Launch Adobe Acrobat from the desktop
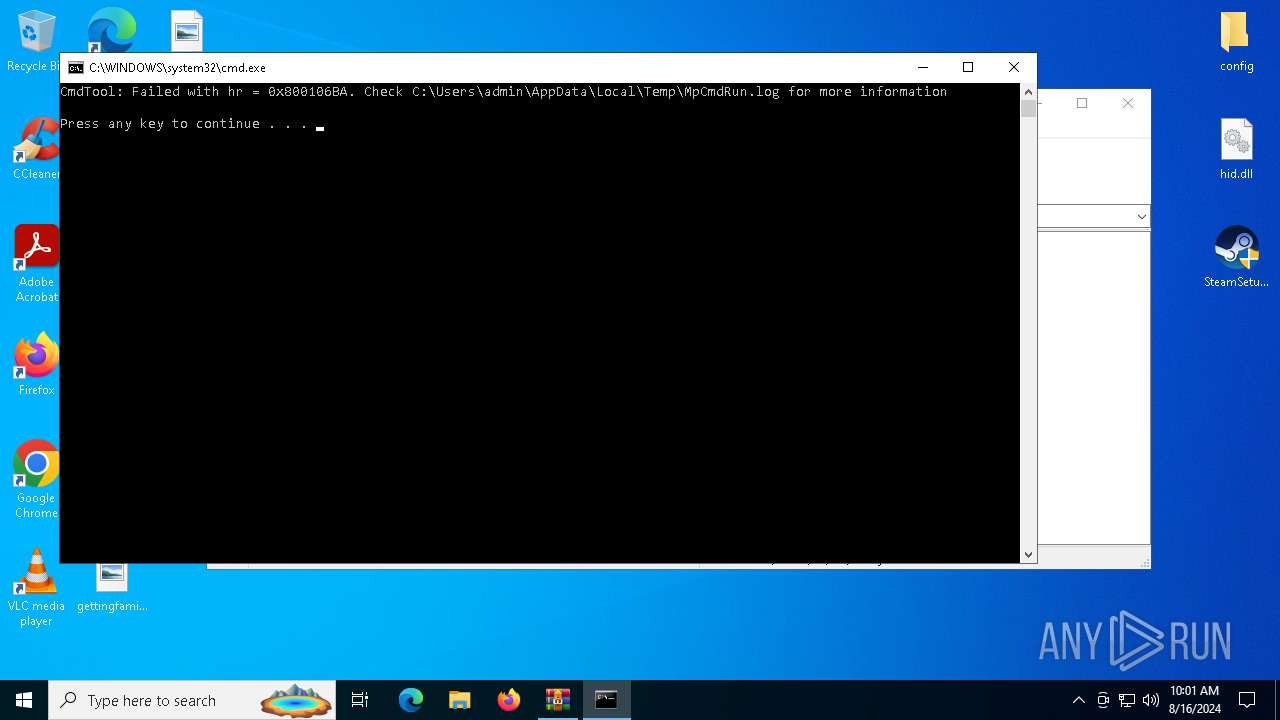This screenshot has height=720, width=1280. pyautogui.click(x=36, y=264)
